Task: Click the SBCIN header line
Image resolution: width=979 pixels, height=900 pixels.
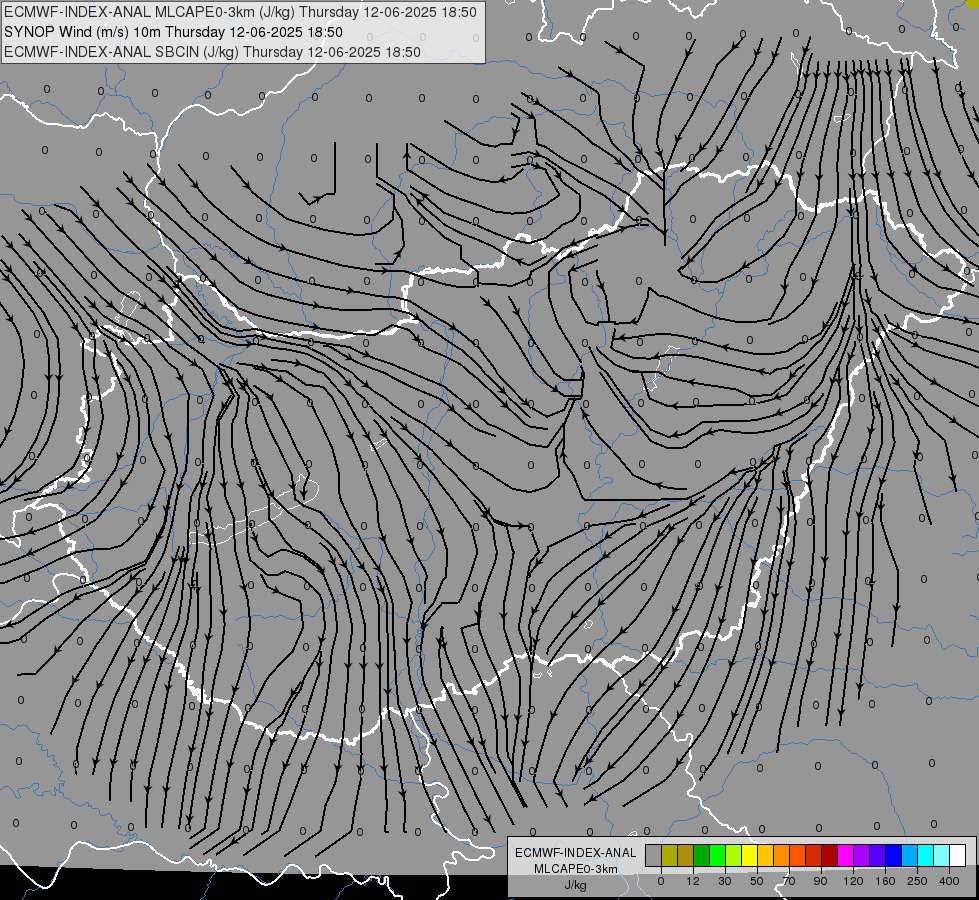Action: point(212,52)
